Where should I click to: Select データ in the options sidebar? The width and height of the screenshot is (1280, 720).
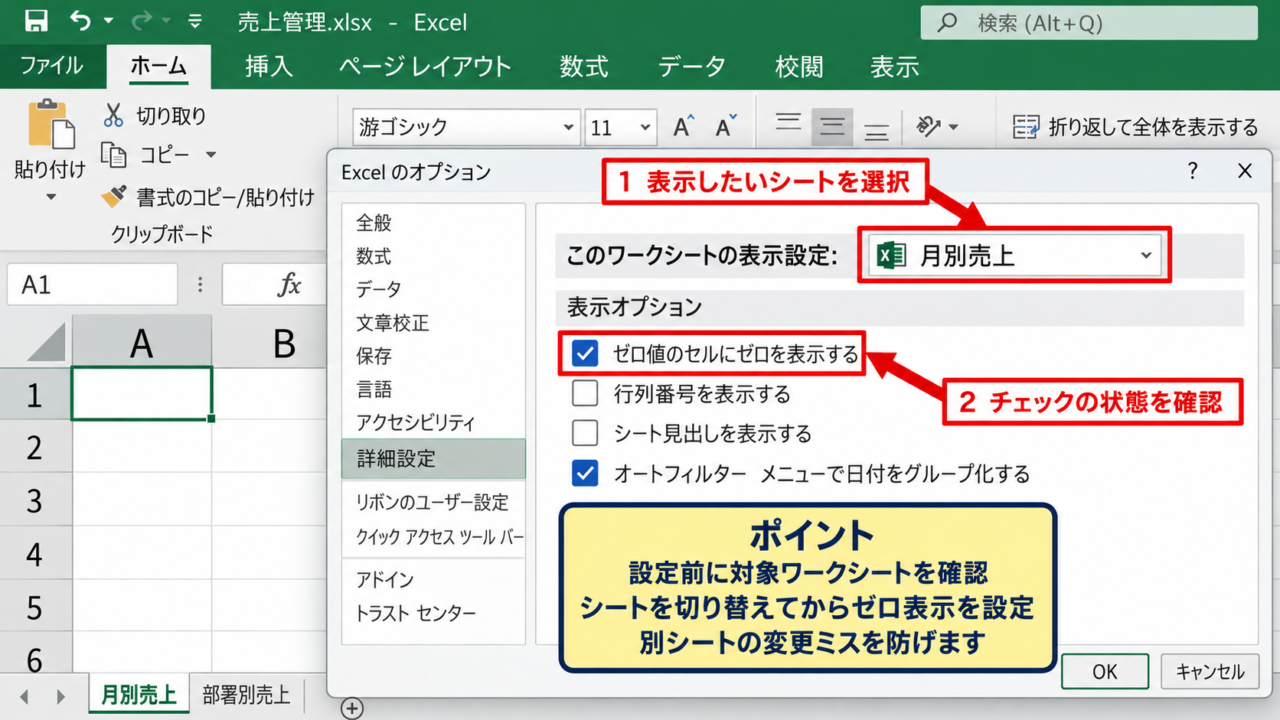[x=379, y=289]
